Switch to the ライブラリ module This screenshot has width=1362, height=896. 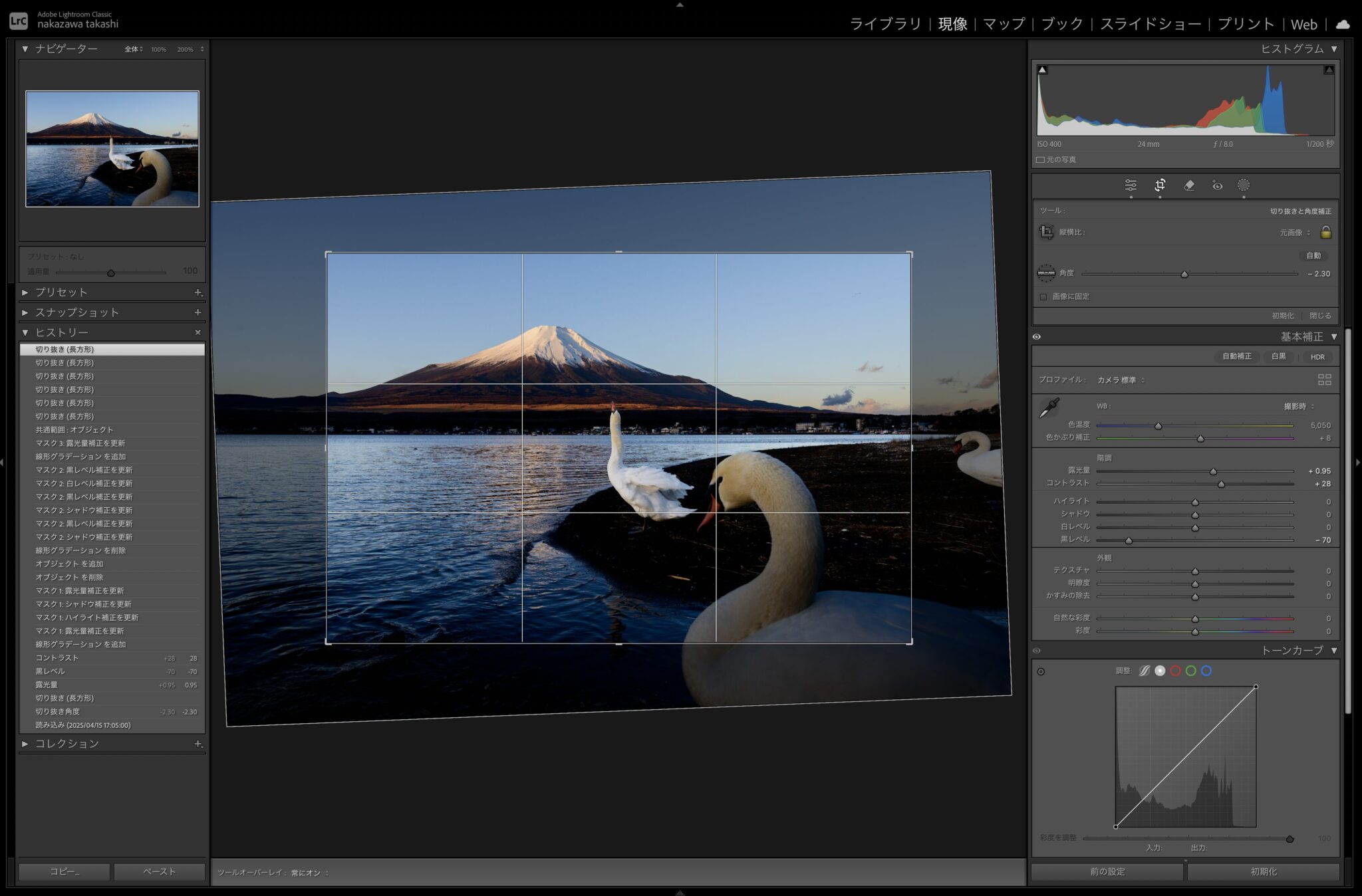885,24
